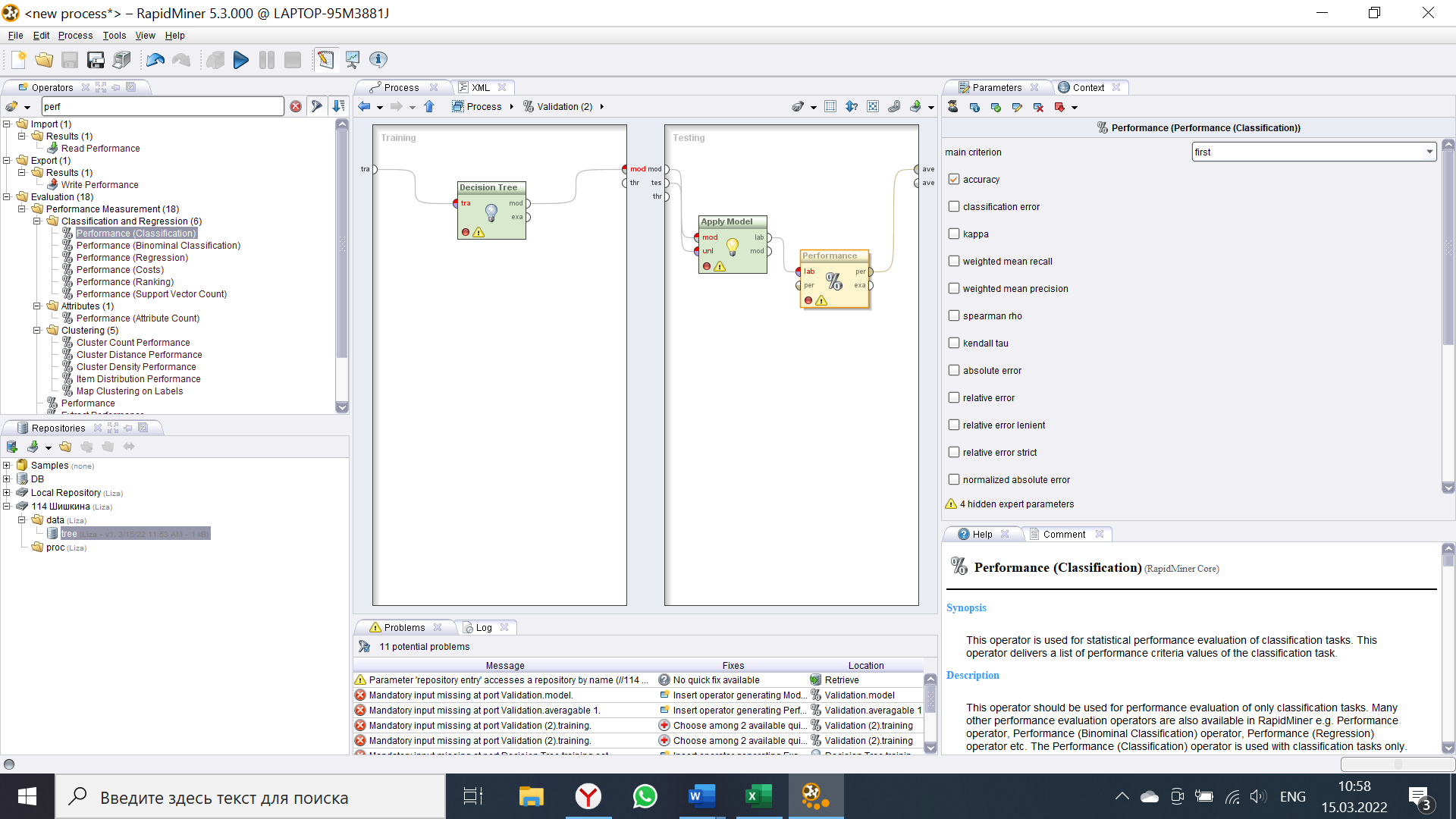Switch to the Log tab

click(483, 627)
